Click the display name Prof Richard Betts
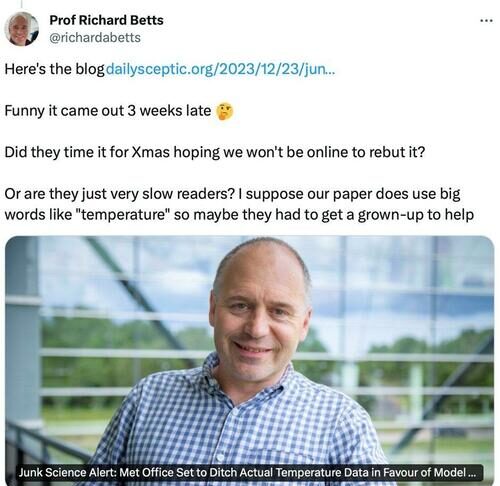 pos(106,20)
